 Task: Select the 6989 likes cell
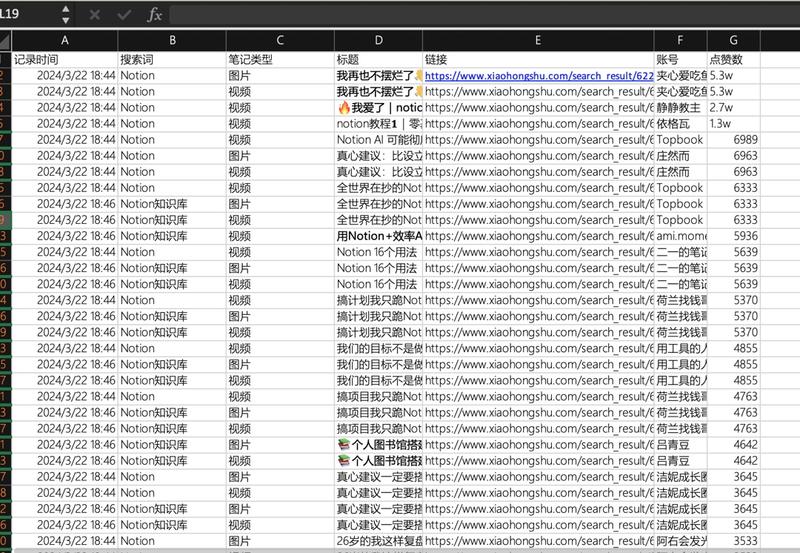click(733, 140)
